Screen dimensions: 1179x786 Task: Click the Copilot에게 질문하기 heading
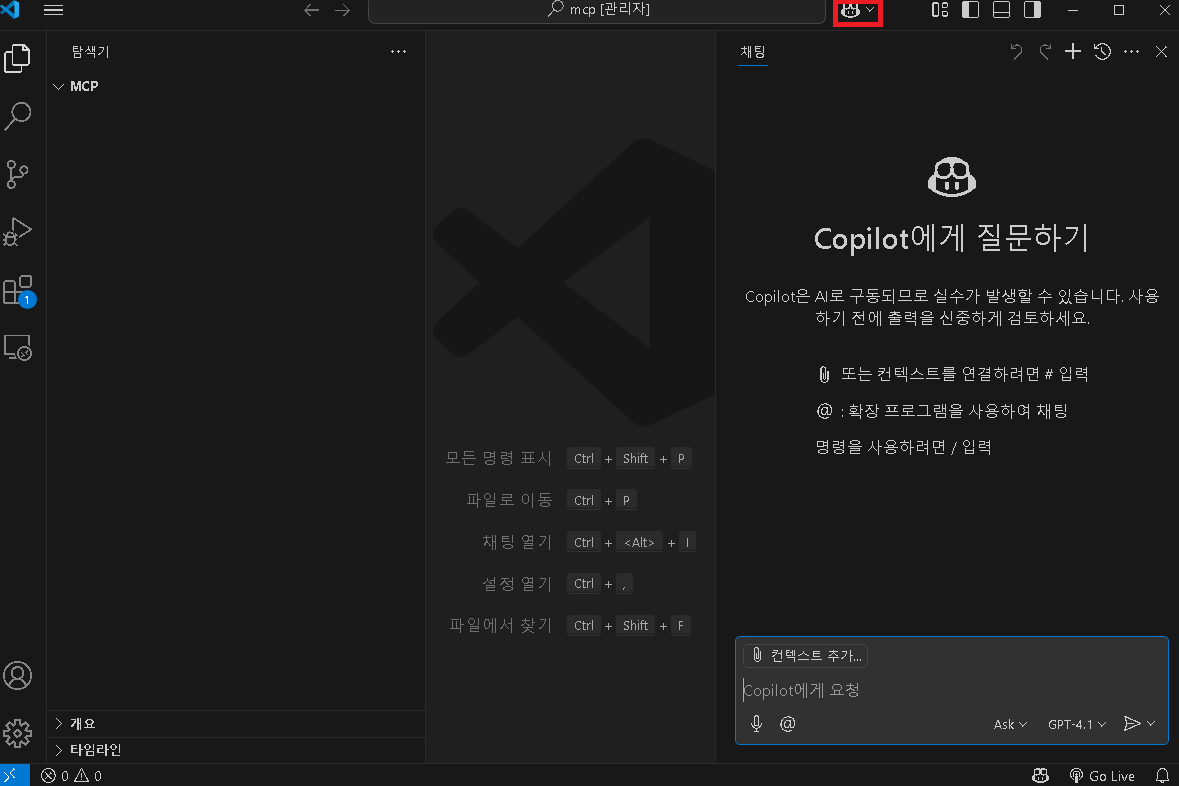point(951,238)
